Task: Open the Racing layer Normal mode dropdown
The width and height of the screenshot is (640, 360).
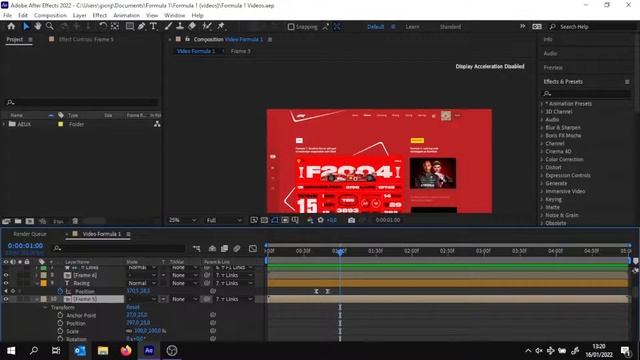Action: click(x=142, y=283)
